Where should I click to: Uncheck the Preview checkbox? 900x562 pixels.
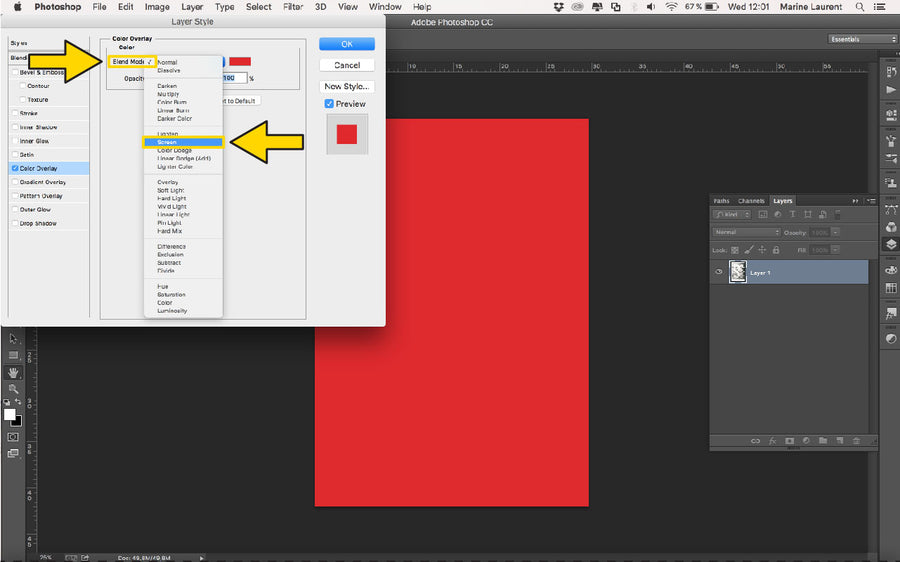click(329, 104)
